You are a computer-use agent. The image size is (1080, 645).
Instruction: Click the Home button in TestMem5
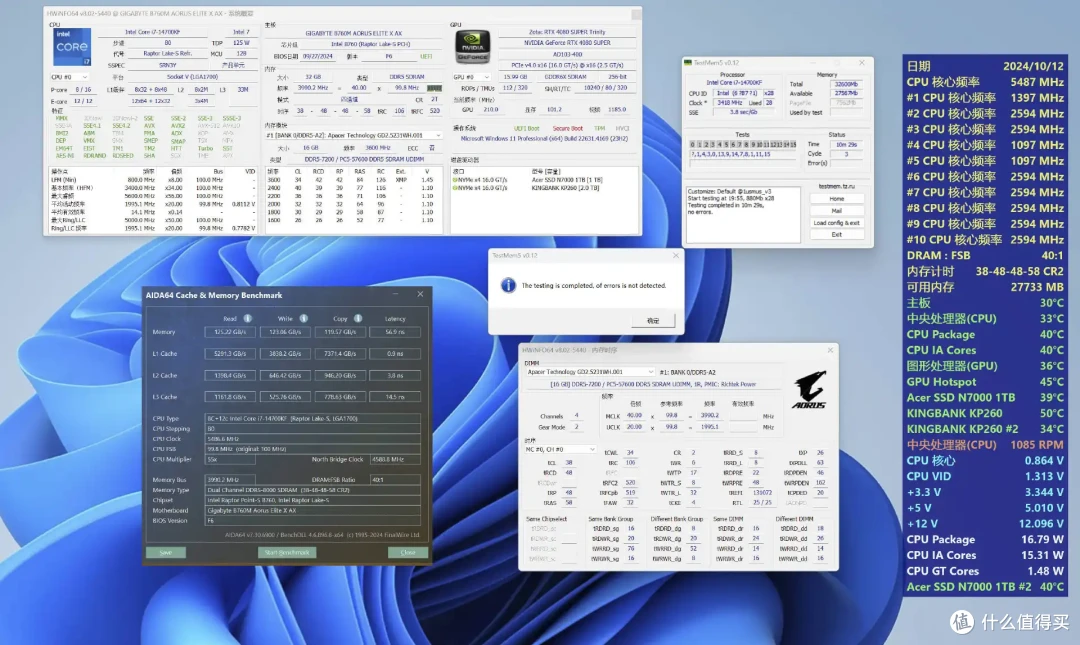836,198
